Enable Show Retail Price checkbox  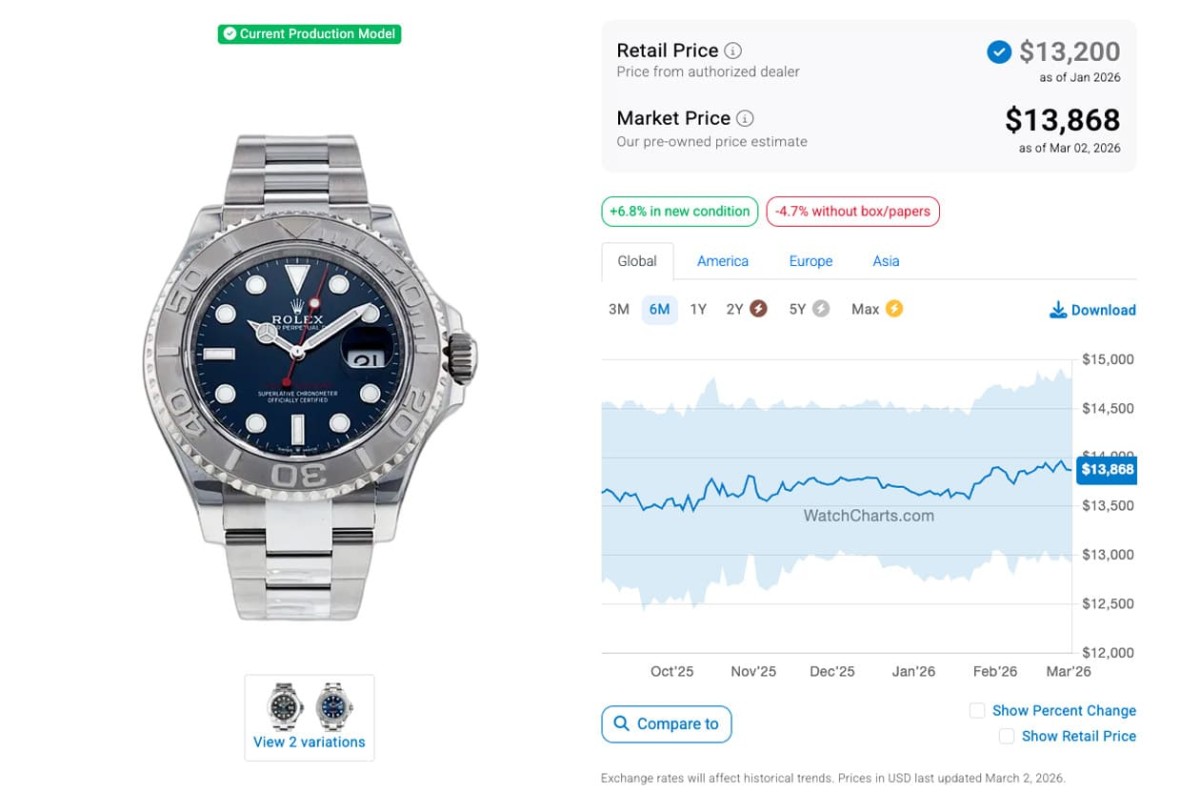[1006, 736]
